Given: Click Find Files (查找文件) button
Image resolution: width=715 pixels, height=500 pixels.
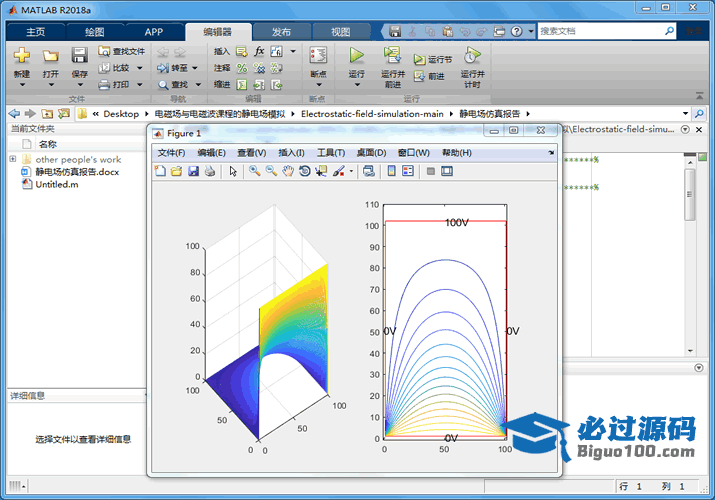Looking at the screenshot, I should click(x=122, y=51).
